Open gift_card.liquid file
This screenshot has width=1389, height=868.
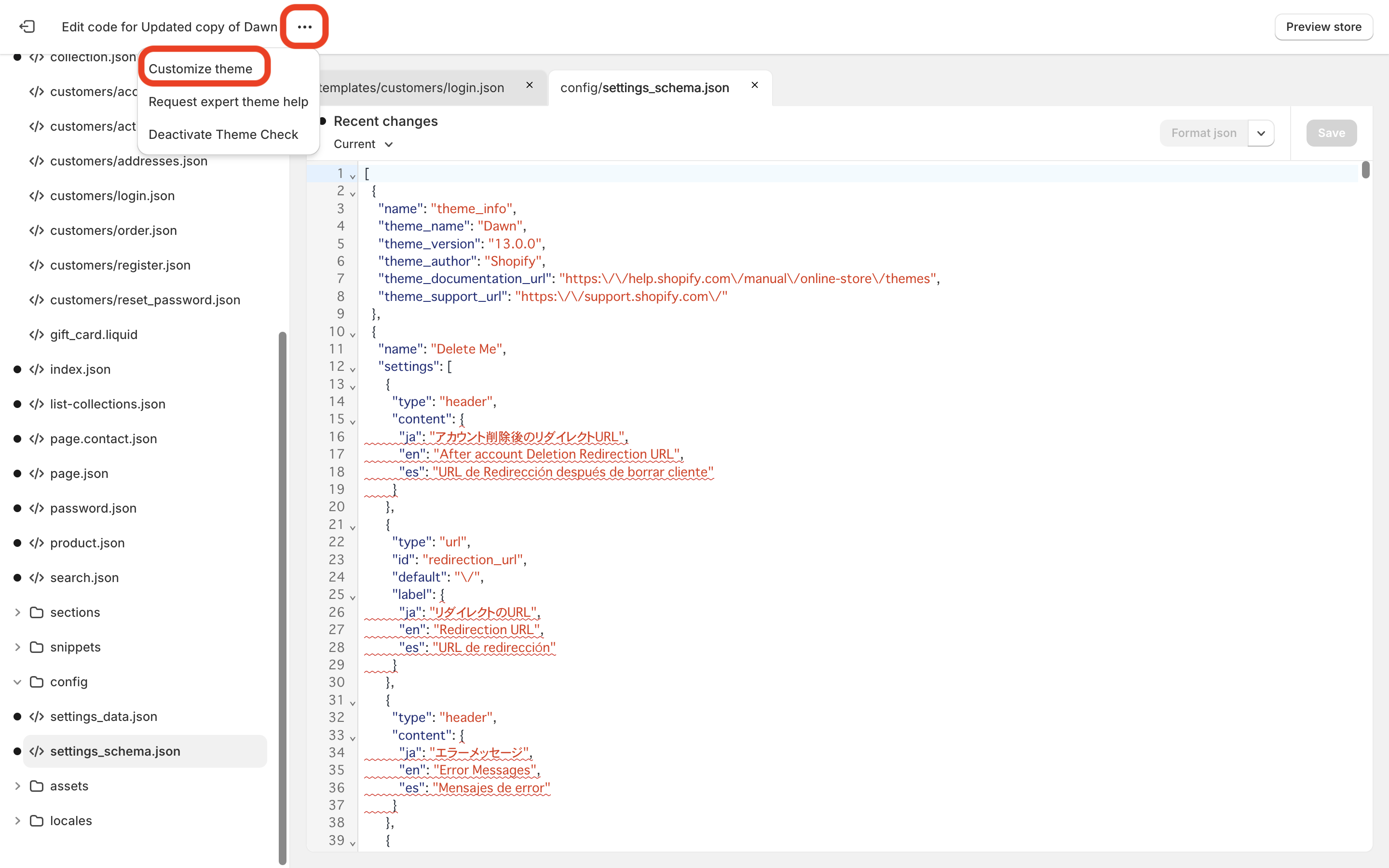pyautogui.click(x=94, y=334)
